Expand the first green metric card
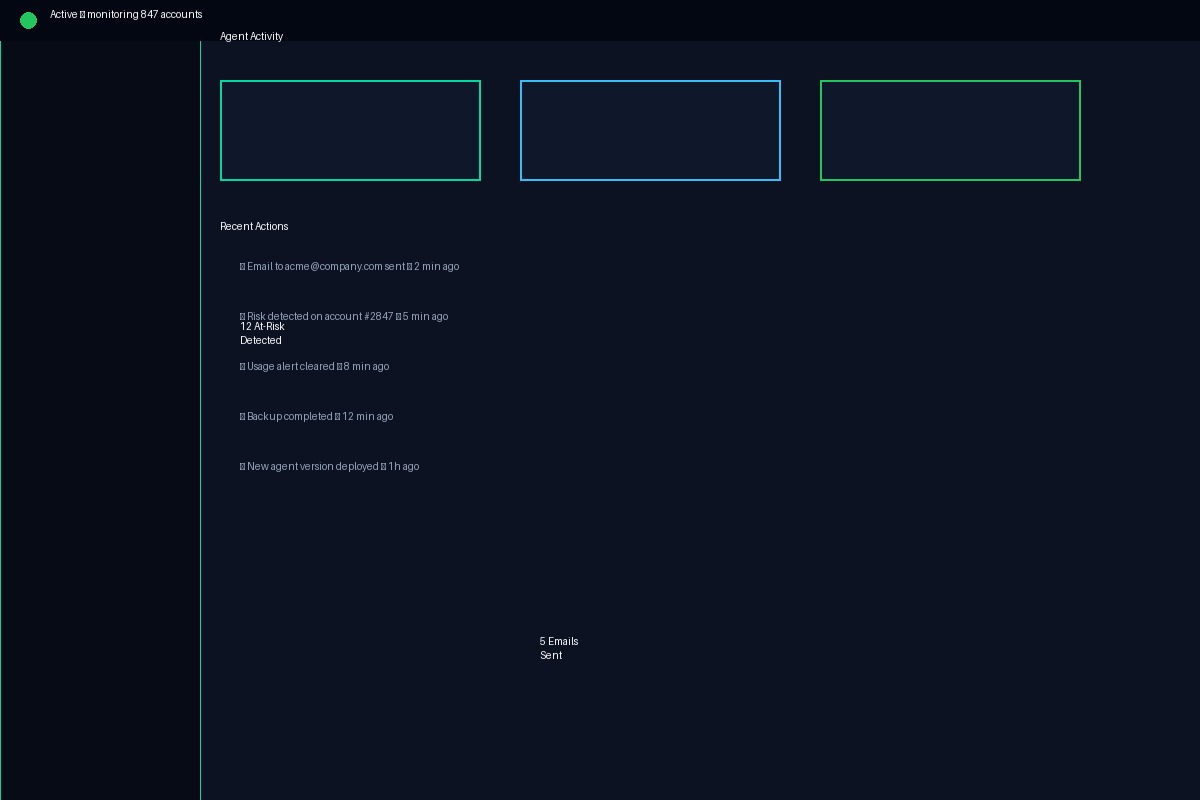The image size is (1200, 800). 350,130
